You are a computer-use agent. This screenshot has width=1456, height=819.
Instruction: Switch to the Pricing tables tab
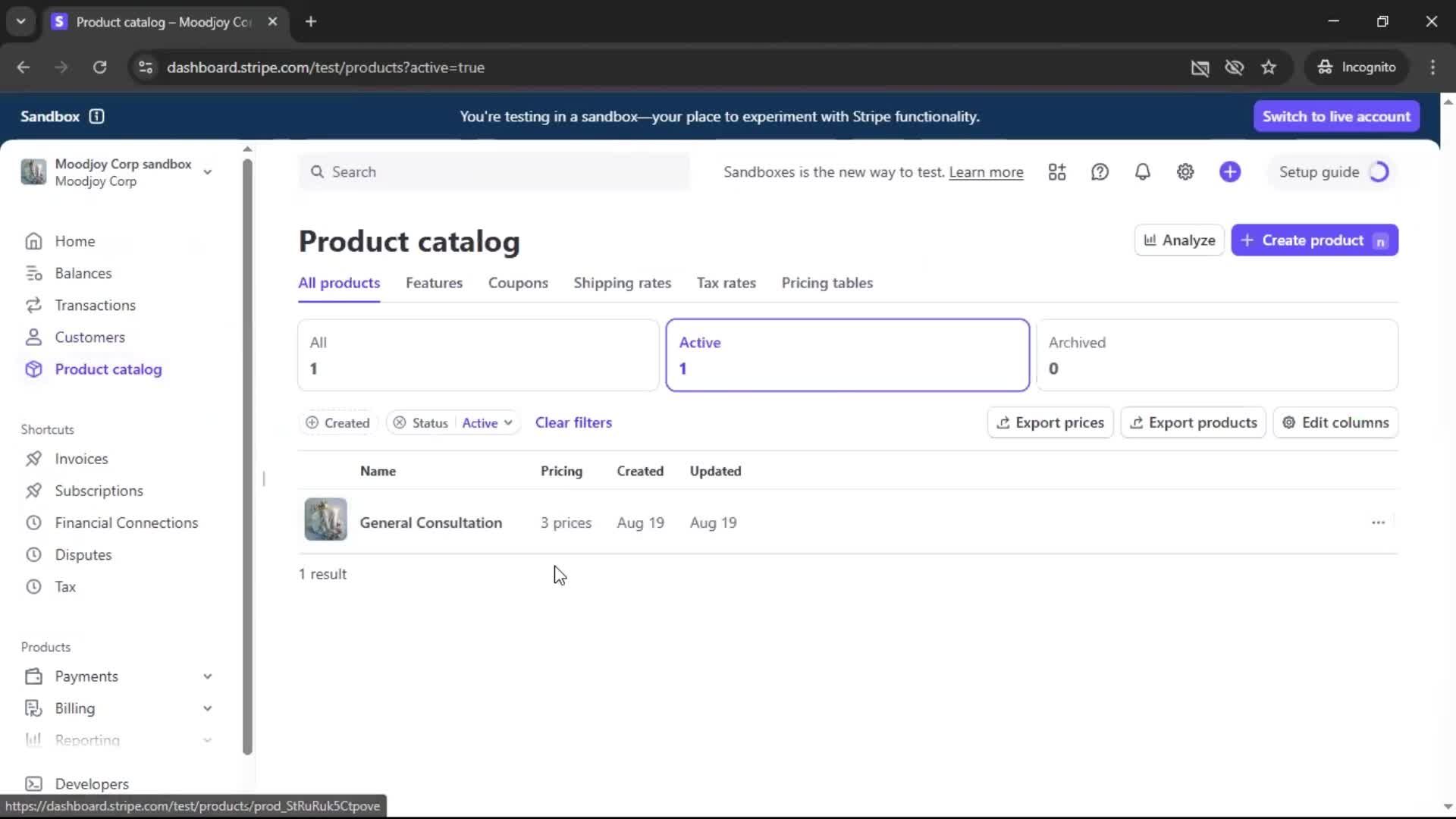coord(827,283)
